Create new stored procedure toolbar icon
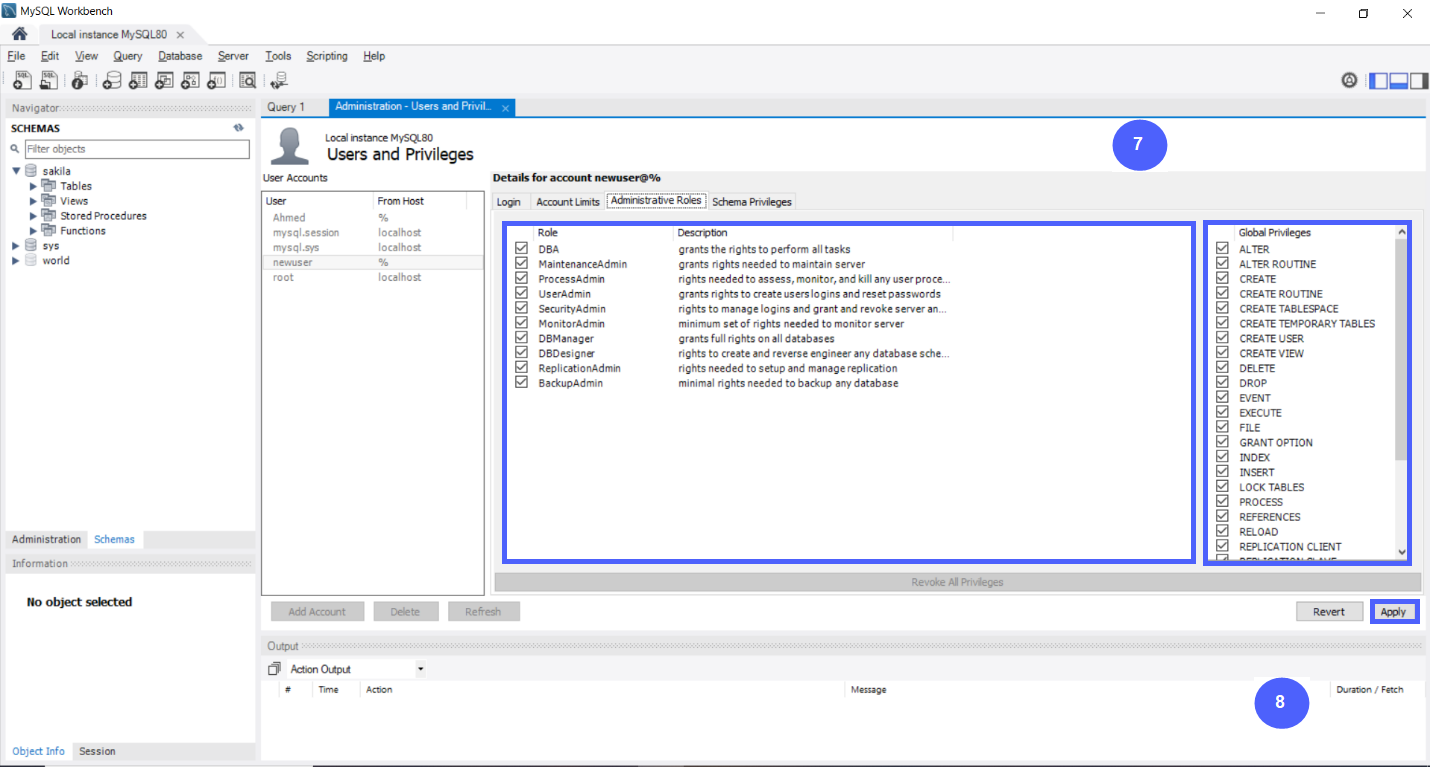The height and width of the screenshot is (767, 1430). click(x=190, y=80)
